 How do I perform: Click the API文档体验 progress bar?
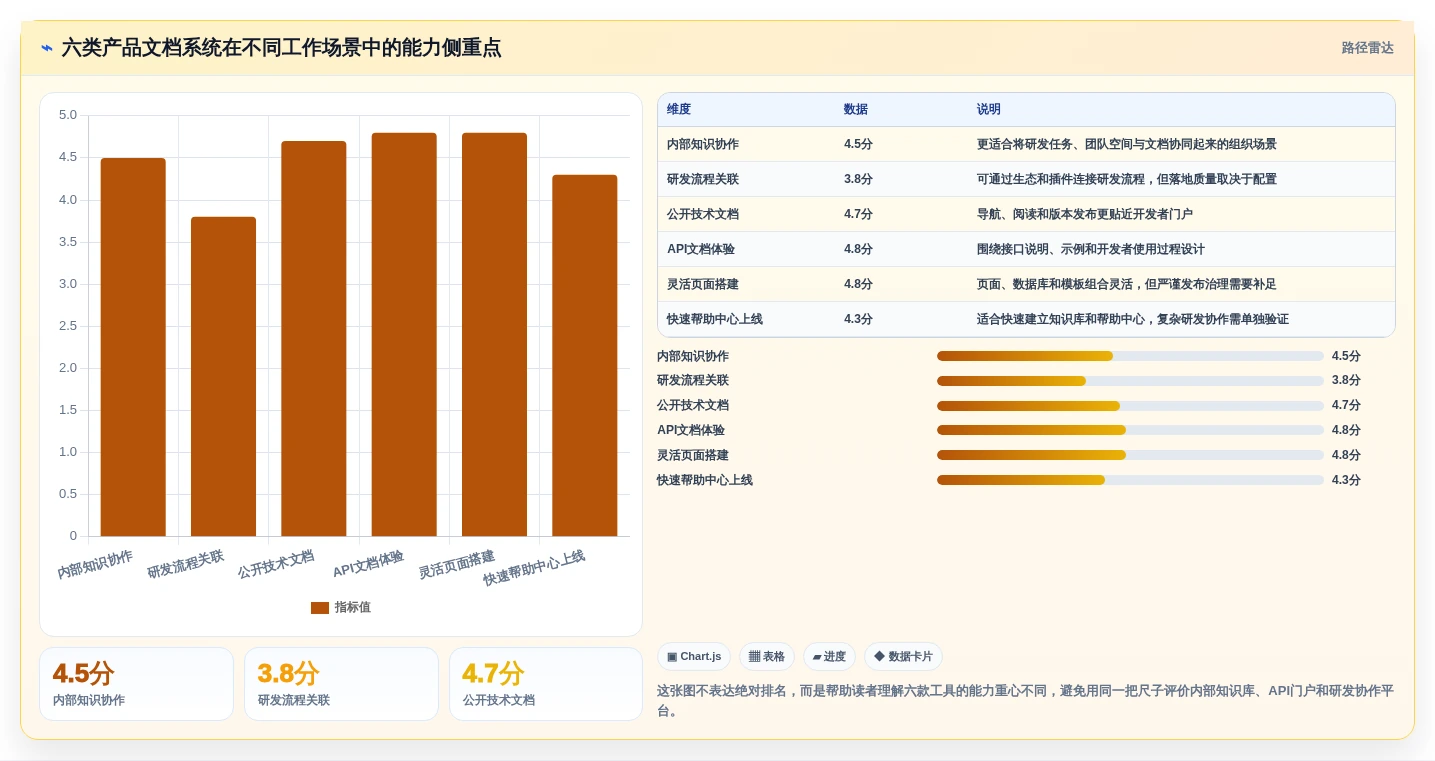[x=1130, y=430]
